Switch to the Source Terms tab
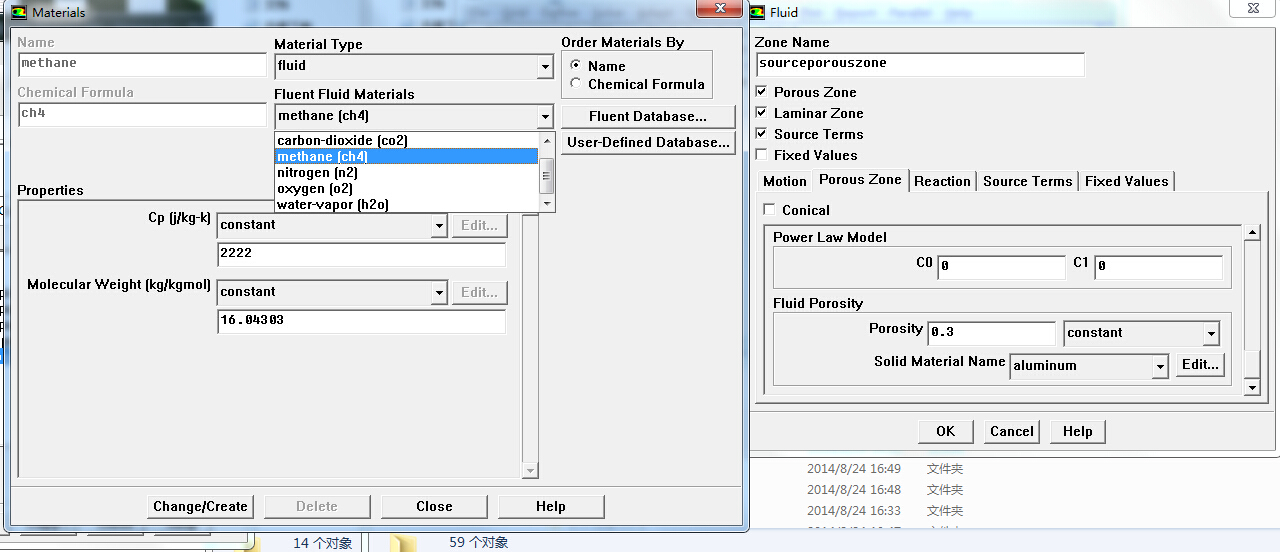Screen dimensions: 1280x552 (1027, 181)
